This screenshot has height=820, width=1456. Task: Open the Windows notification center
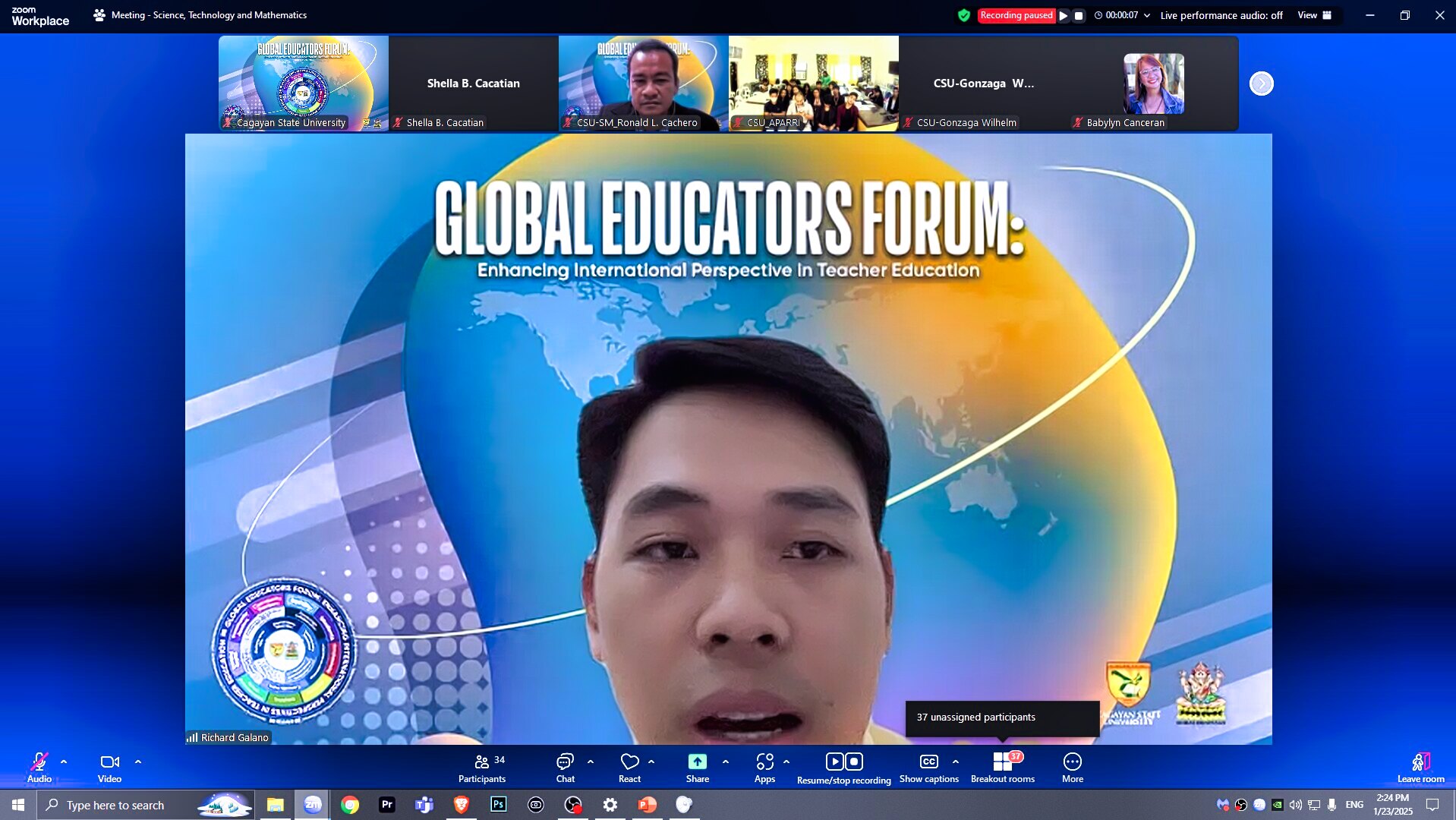[x=1432, y=805]
